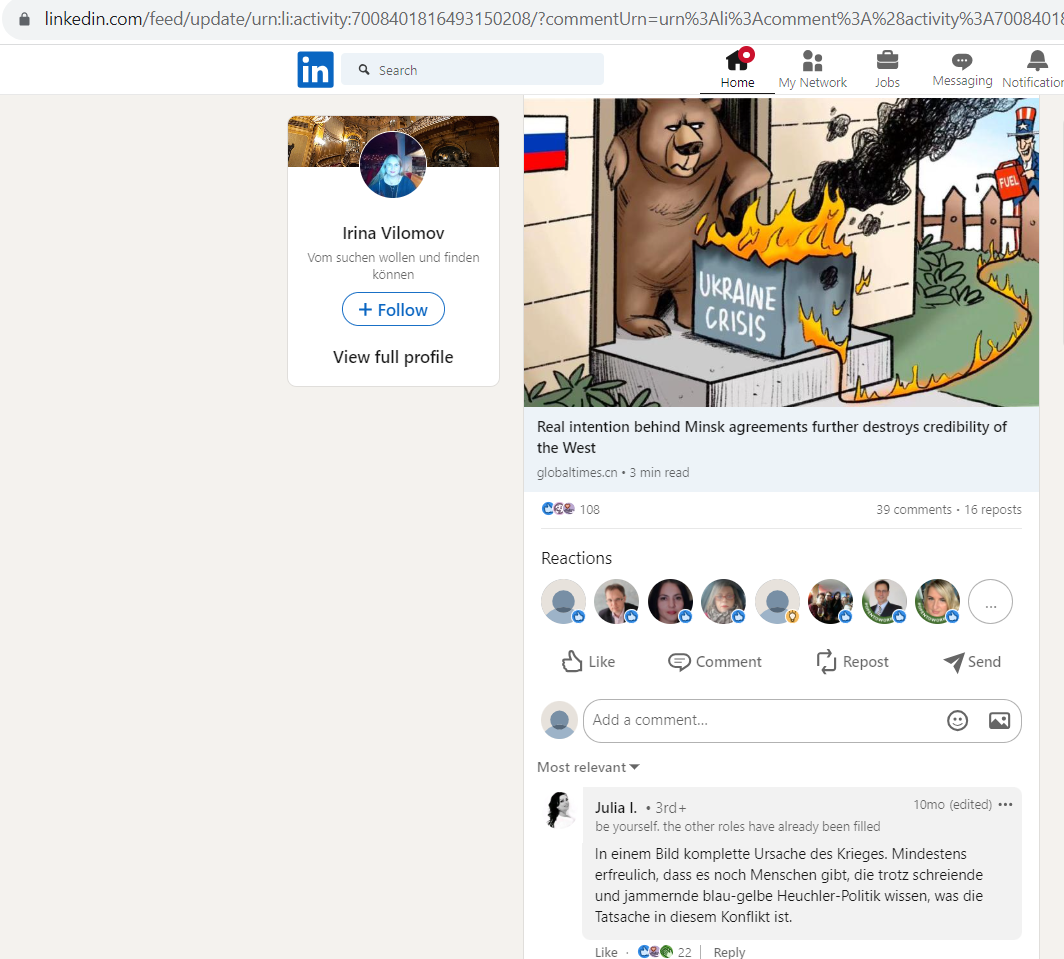
Task: Like the post
Action: coord(588,662)
